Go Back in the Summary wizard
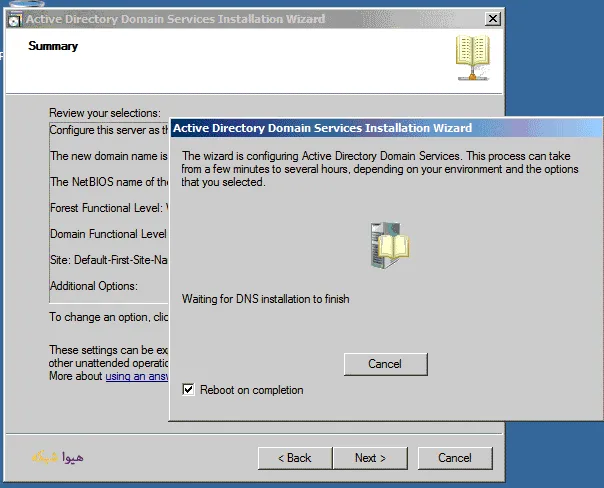Screen dimensions: 604x488 point(295,458)
